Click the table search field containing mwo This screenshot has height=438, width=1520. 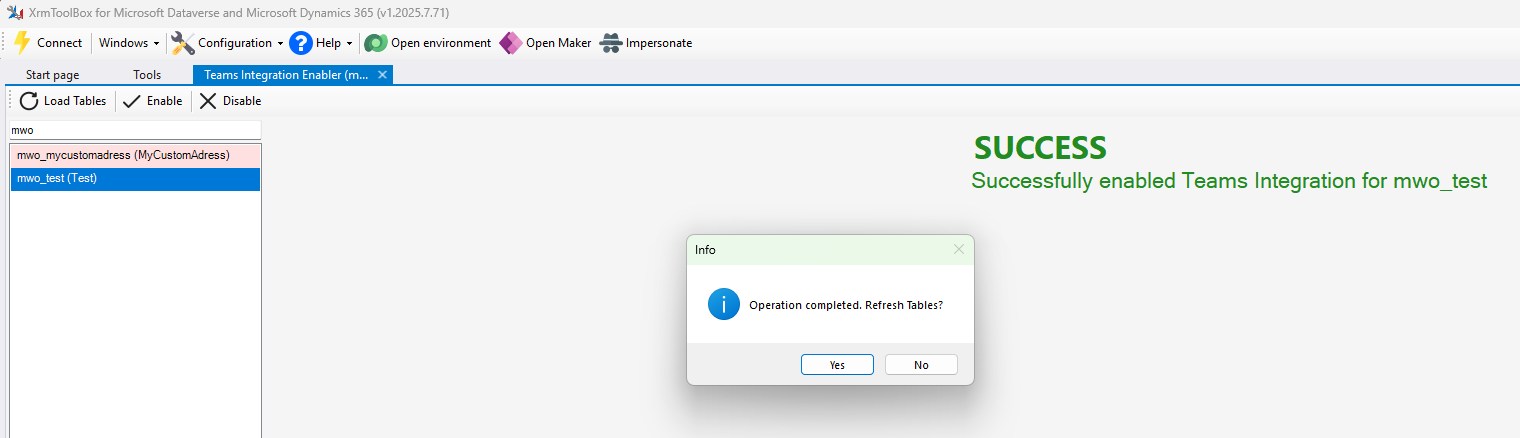tap(135, 130)
